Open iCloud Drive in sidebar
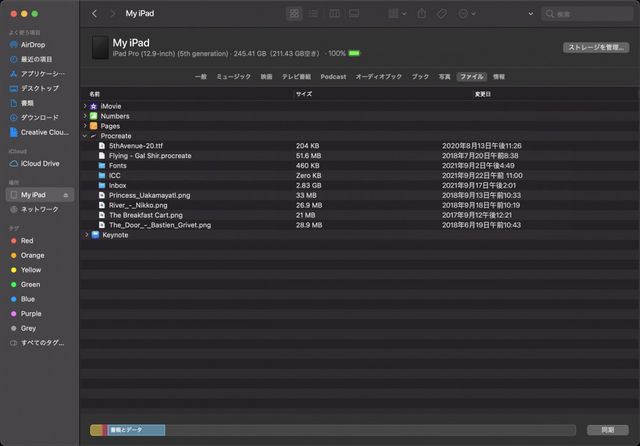The height and width of the screenshot is (446, 640). click(x=40, y=164)
